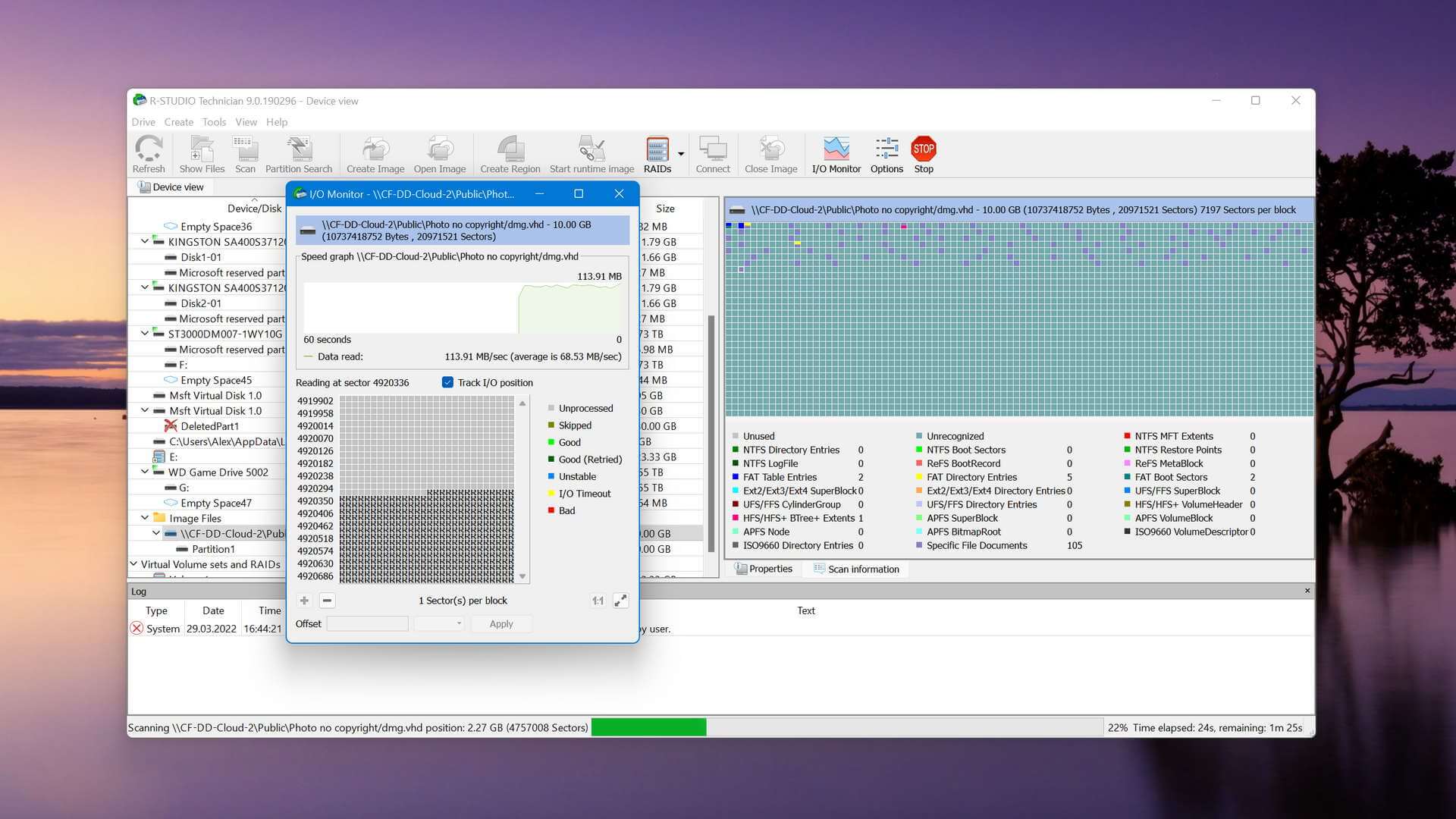Select Partition1 in the device tree
Screen dimensions: 1456x819
pyautogui.click(x=213, y=549)
